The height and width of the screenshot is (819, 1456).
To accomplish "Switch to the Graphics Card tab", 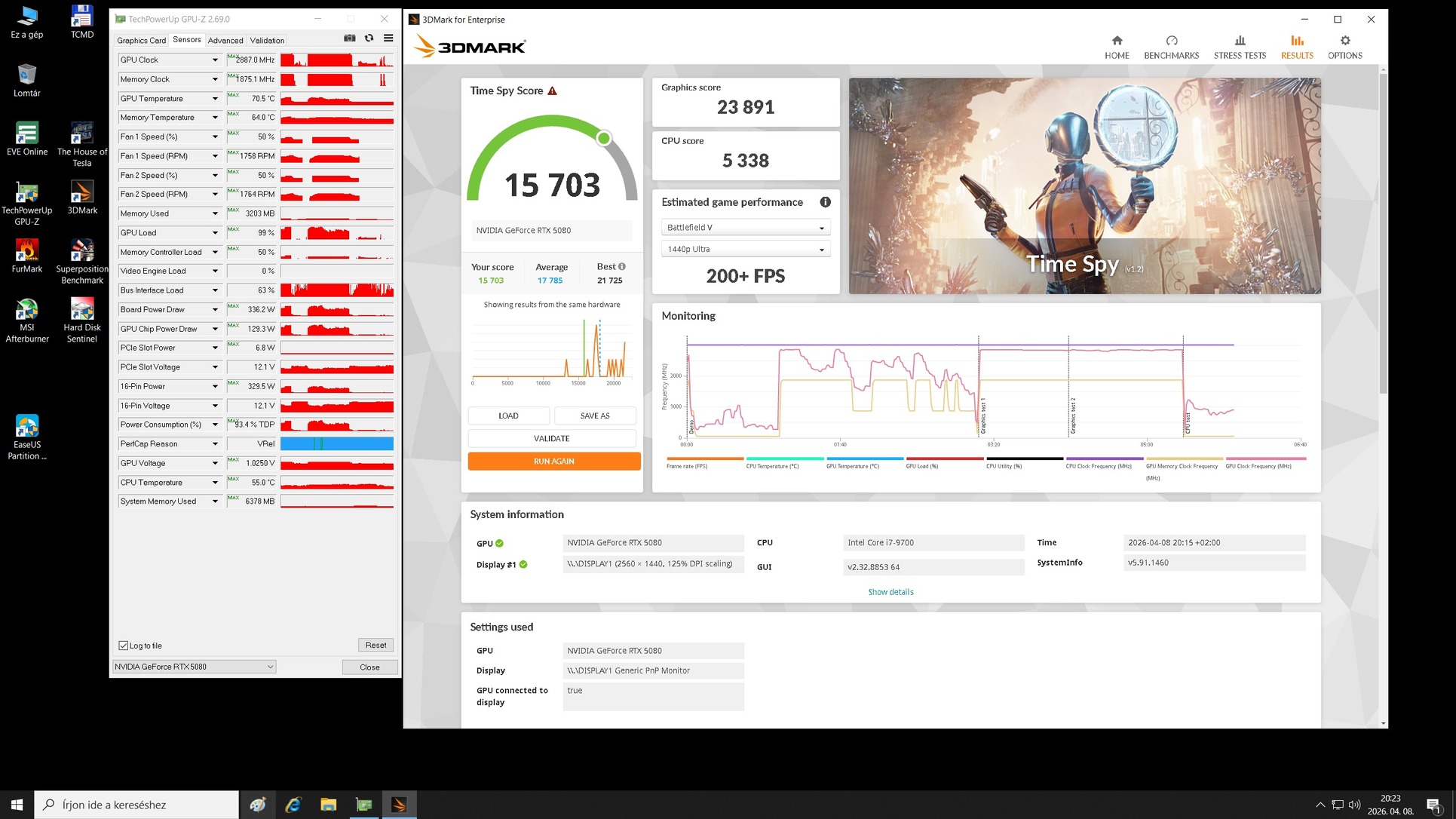I will [x=141, y=41].
